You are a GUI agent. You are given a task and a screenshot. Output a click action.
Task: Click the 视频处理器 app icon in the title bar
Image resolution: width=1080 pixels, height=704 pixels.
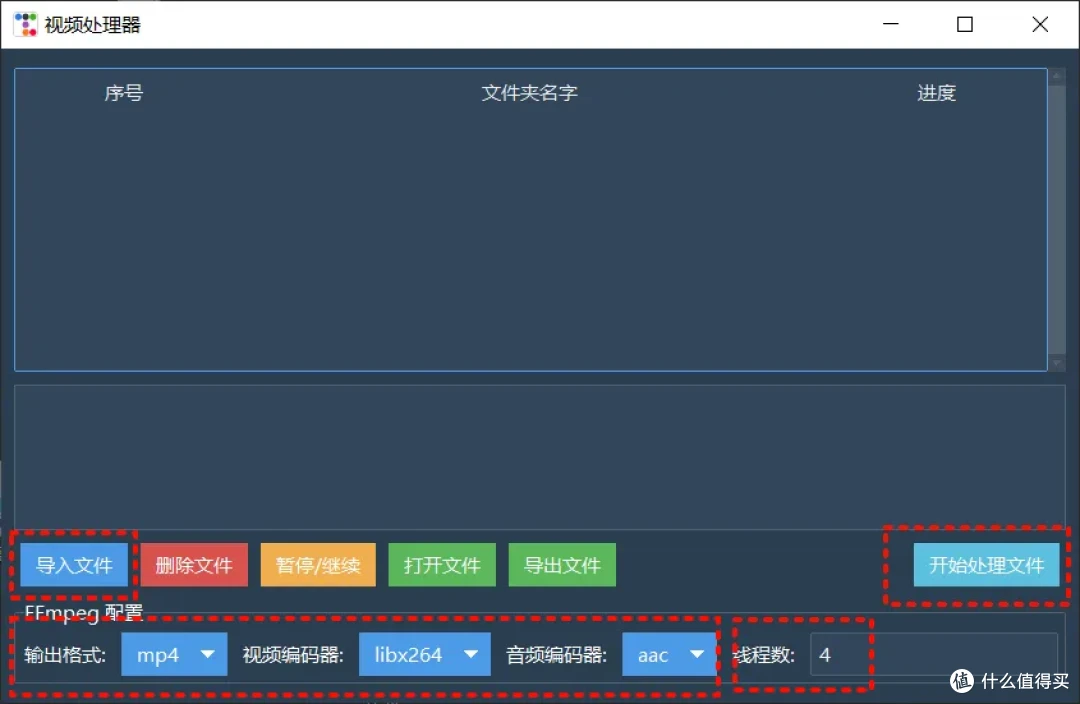coord(25,25)
